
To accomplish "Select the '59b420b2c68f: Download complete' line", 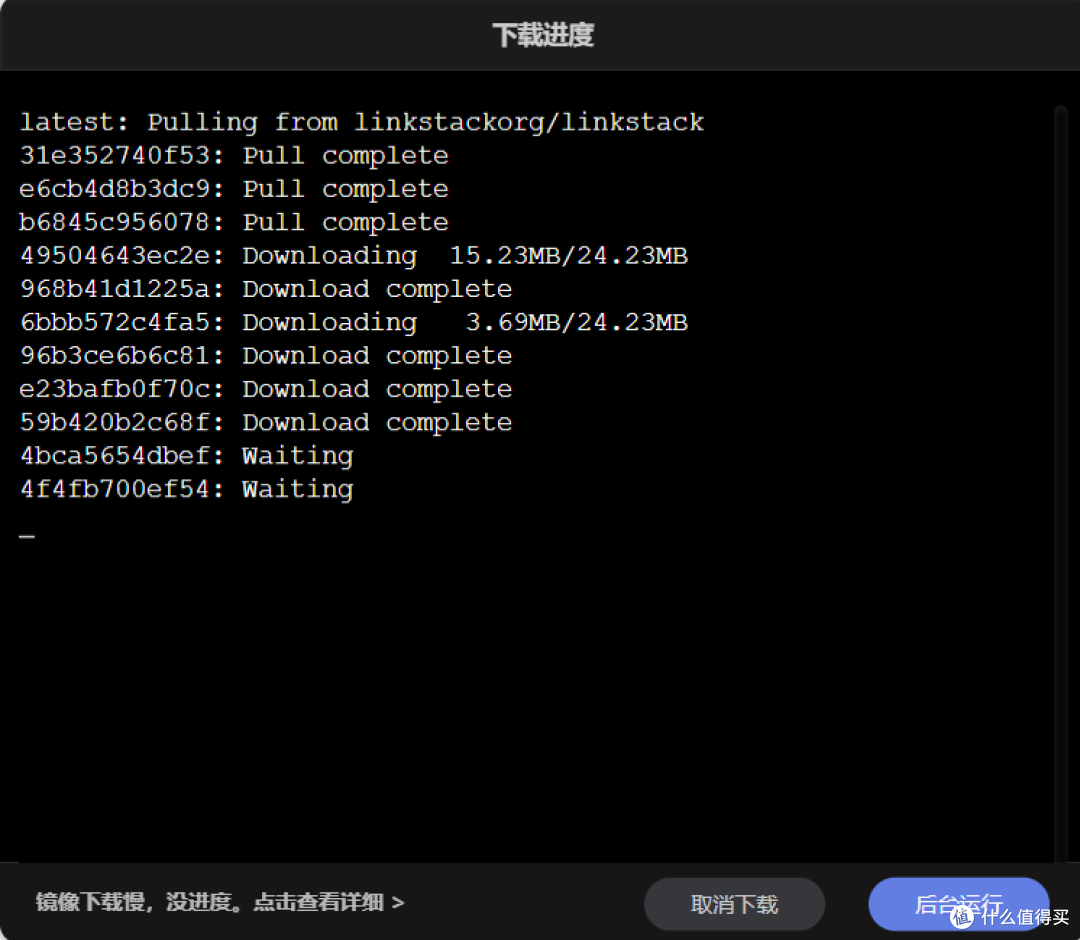I will [266, 422].
